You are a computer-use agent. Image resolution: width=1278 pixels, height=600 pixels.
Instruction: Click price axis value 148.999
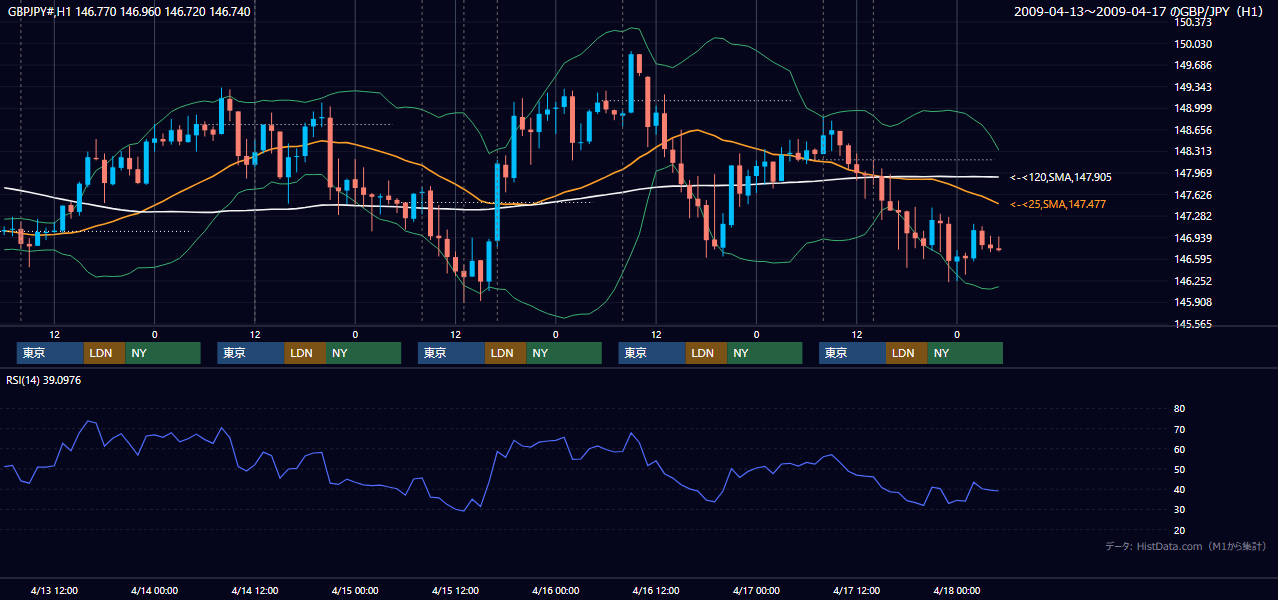click(x=1193, y=109)
